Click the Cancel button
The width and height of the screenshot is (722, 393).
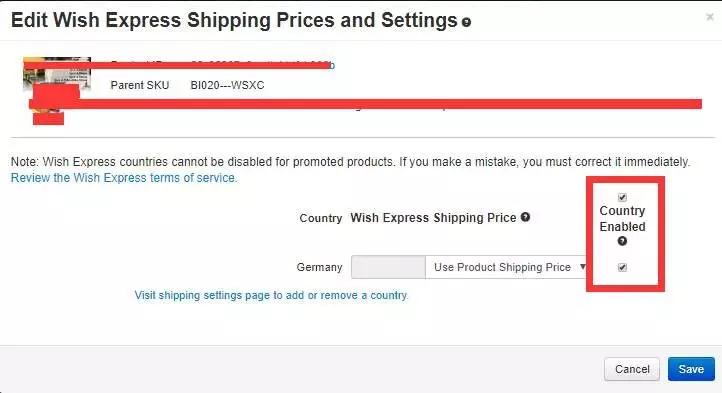tap(632, 369)
